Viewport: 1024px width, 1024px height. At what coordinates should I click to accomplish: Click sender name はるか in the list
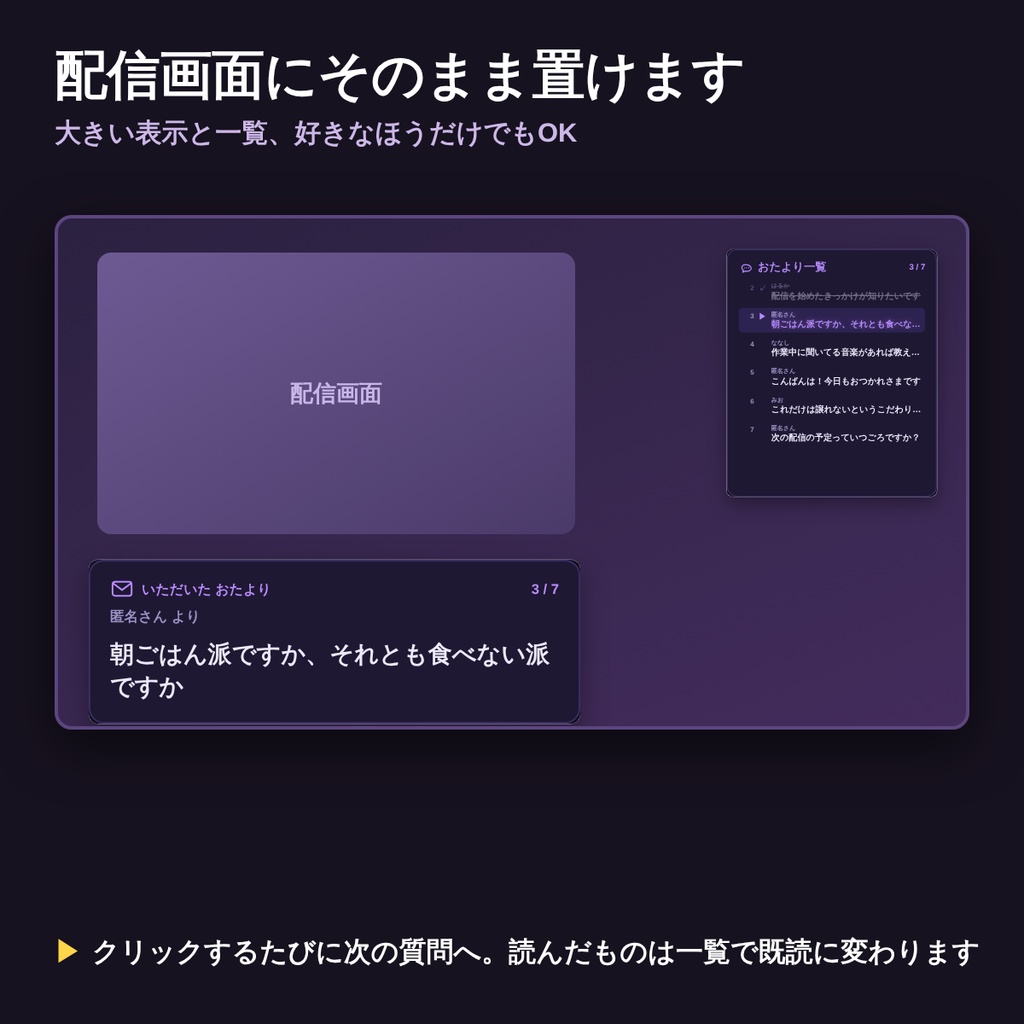[780, 286]
